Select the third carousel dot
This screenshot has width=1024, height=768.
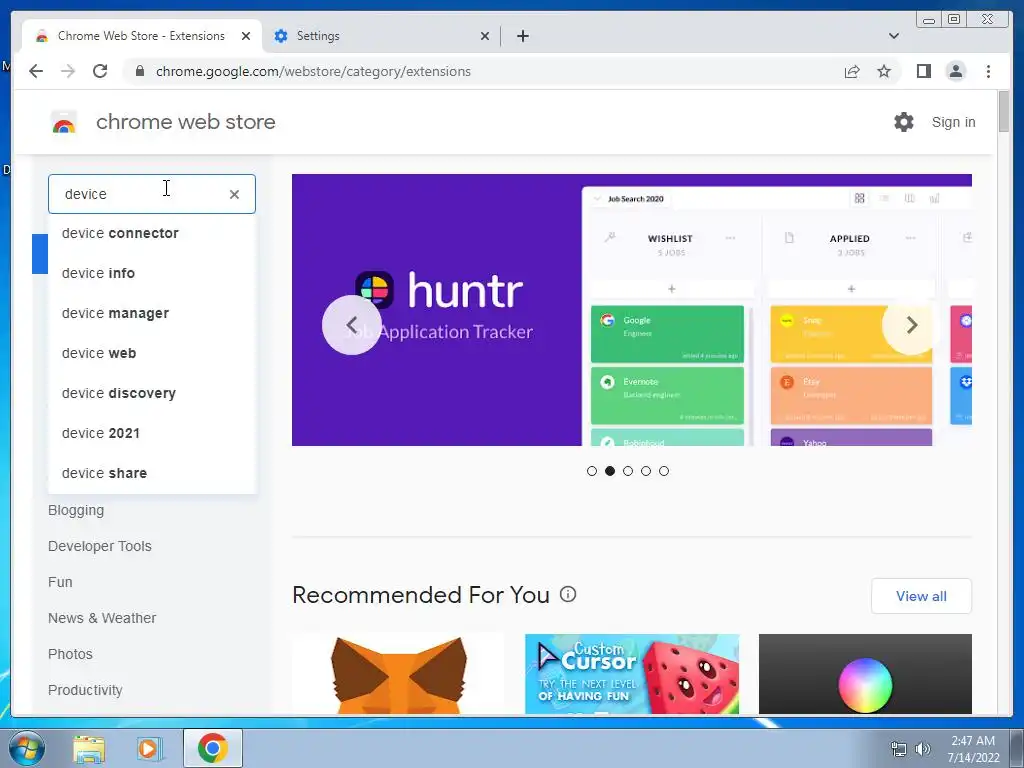click(628, 471)
